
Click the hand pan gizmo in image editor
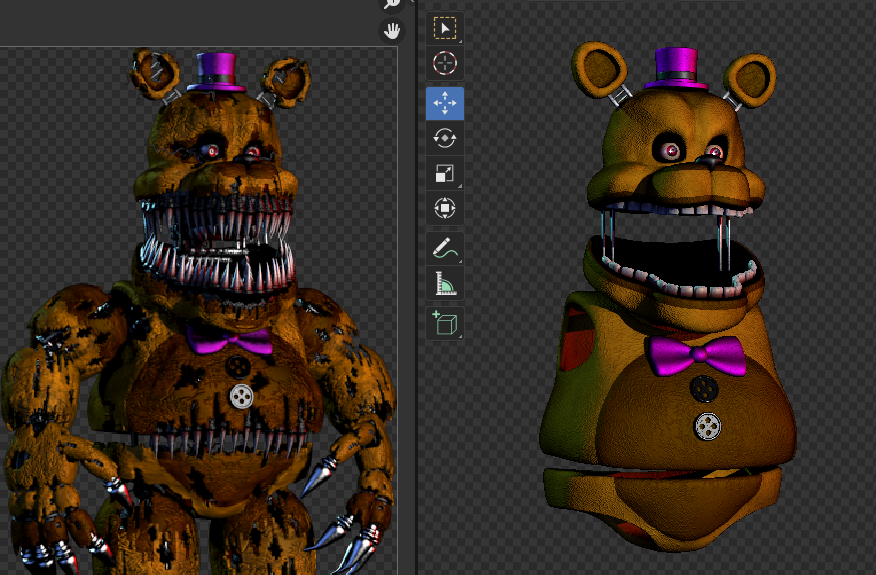pyautogui.click(x=392, y=30)
